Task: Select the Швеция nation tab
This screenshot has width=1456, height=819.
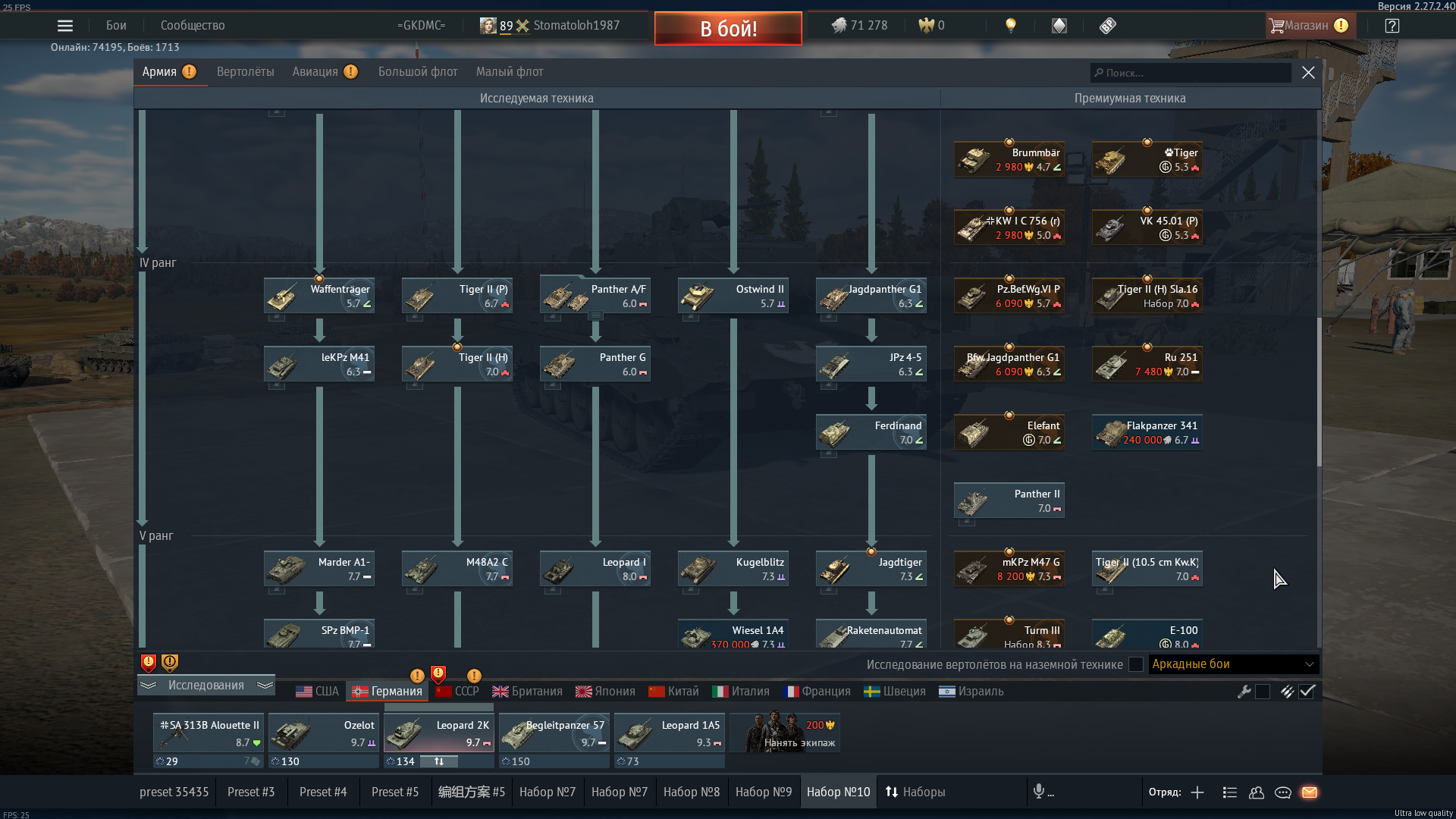Action: pyautogui.click(x=895, y=692)
